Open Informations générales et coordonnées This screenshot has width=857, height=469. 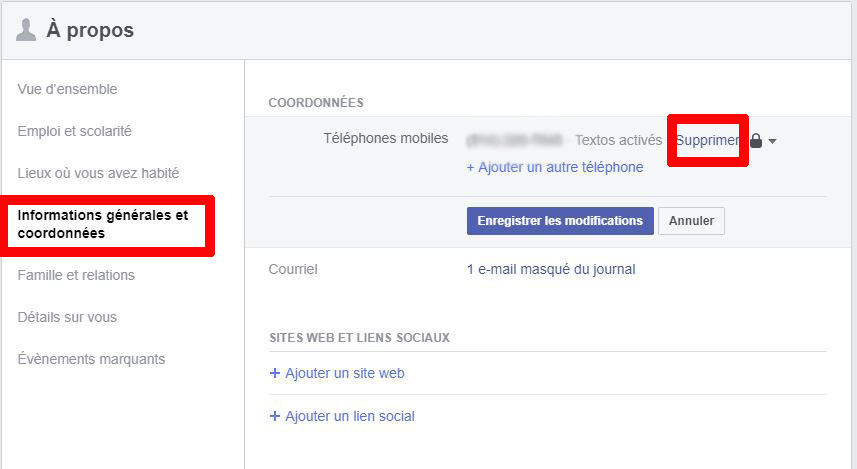[103, 224]
